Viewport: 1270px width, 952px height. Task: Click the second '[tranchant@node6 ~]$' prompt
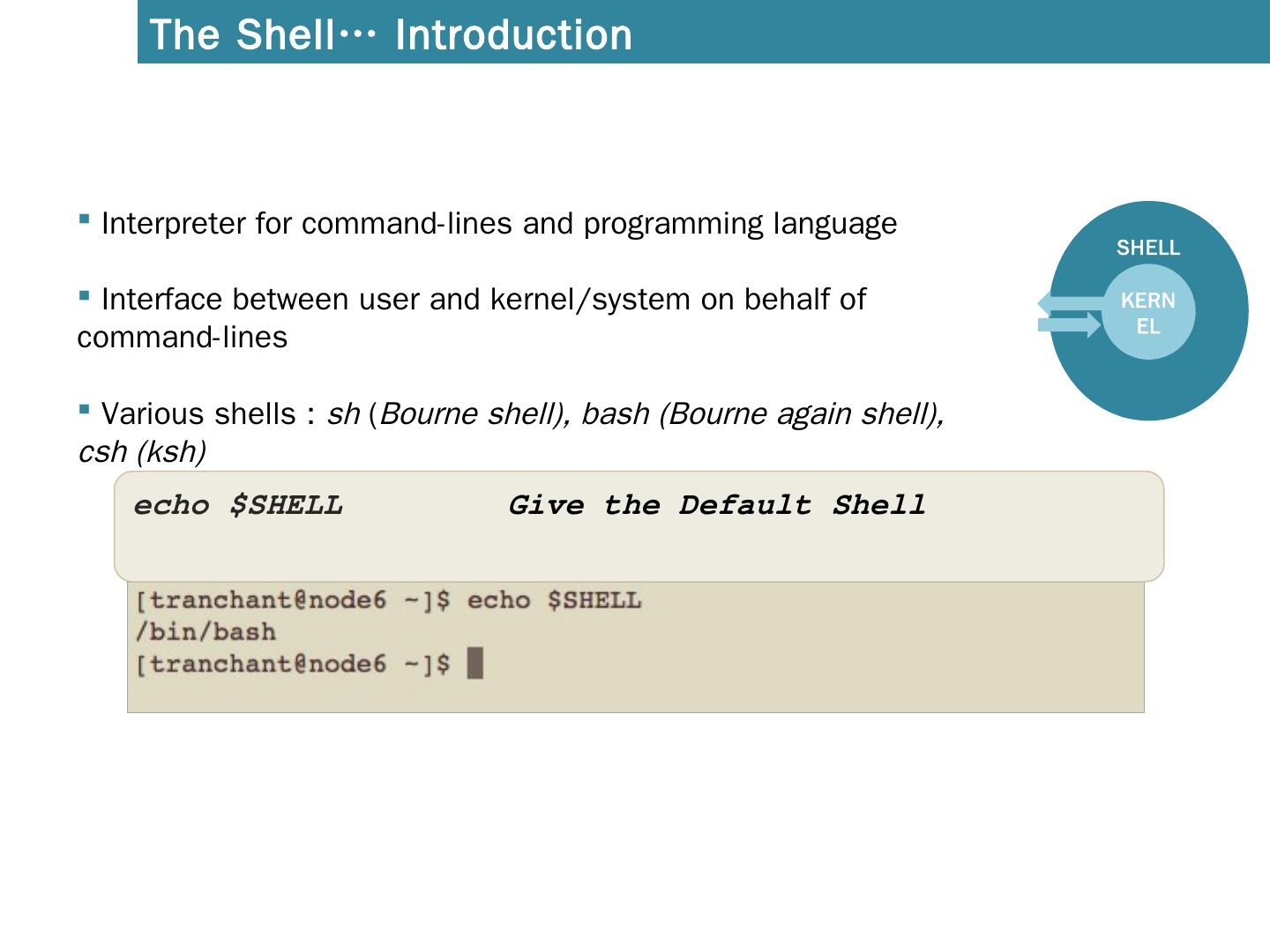coord(292,664)
